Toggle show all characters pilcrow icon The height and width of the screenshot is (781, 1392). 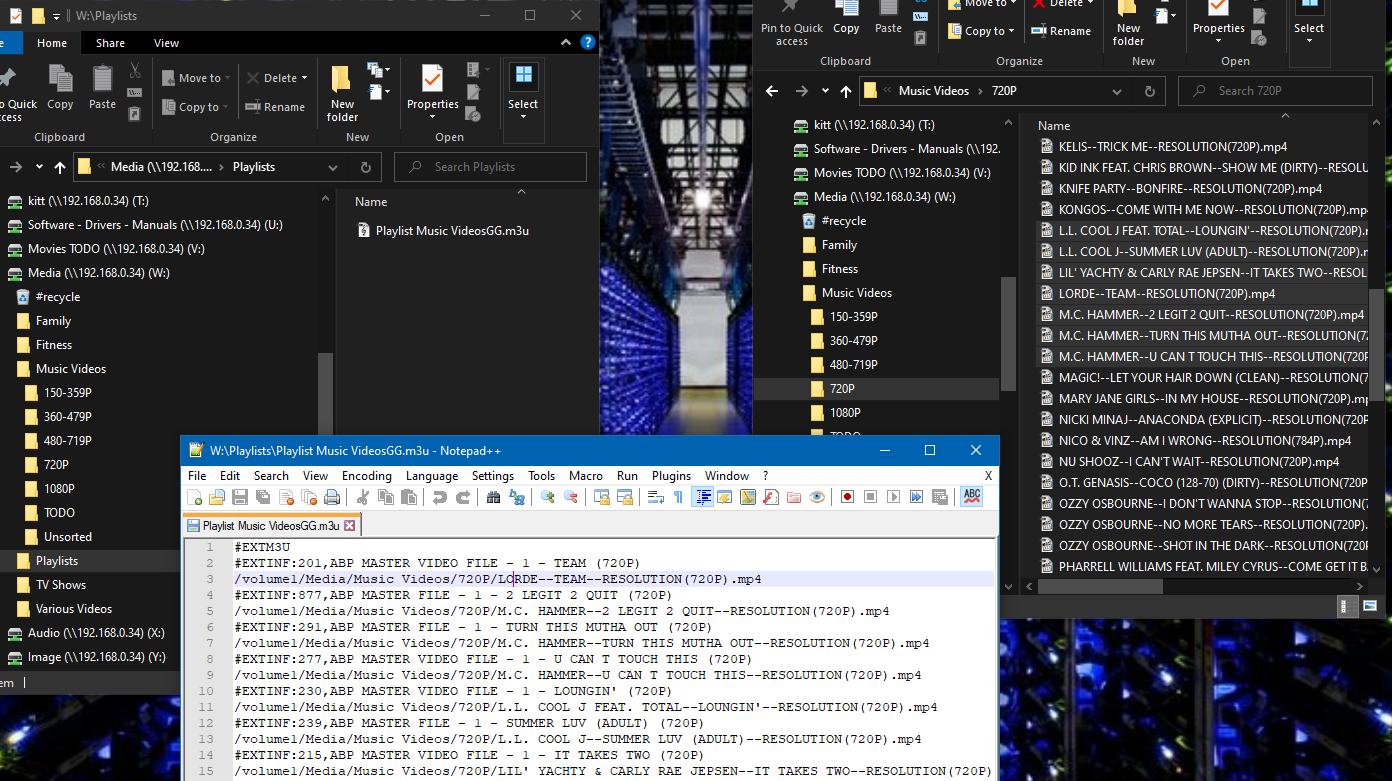coord(678,497)
